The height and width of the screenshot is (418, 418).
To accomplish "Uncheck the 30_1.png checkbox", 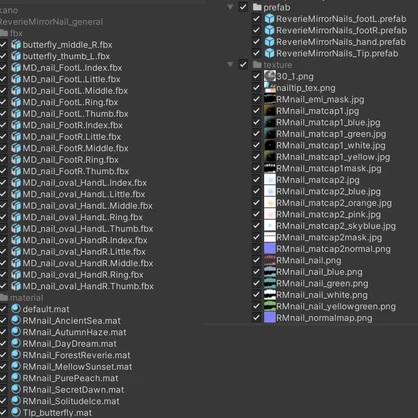I will click(256, 76).
